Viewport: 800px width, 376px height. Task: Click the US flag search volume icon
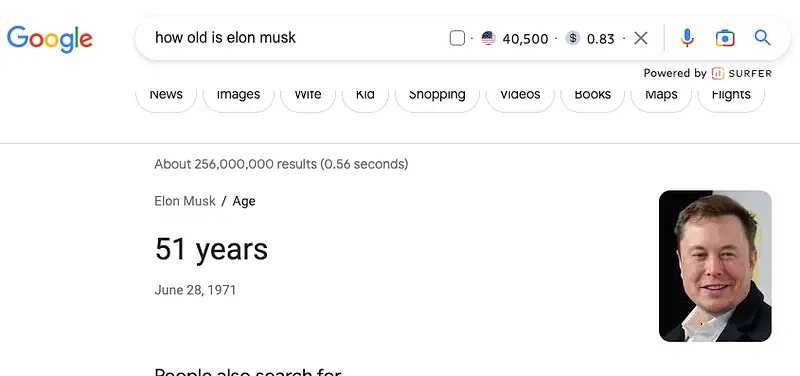pyautogui.click(x=488, y=38)
